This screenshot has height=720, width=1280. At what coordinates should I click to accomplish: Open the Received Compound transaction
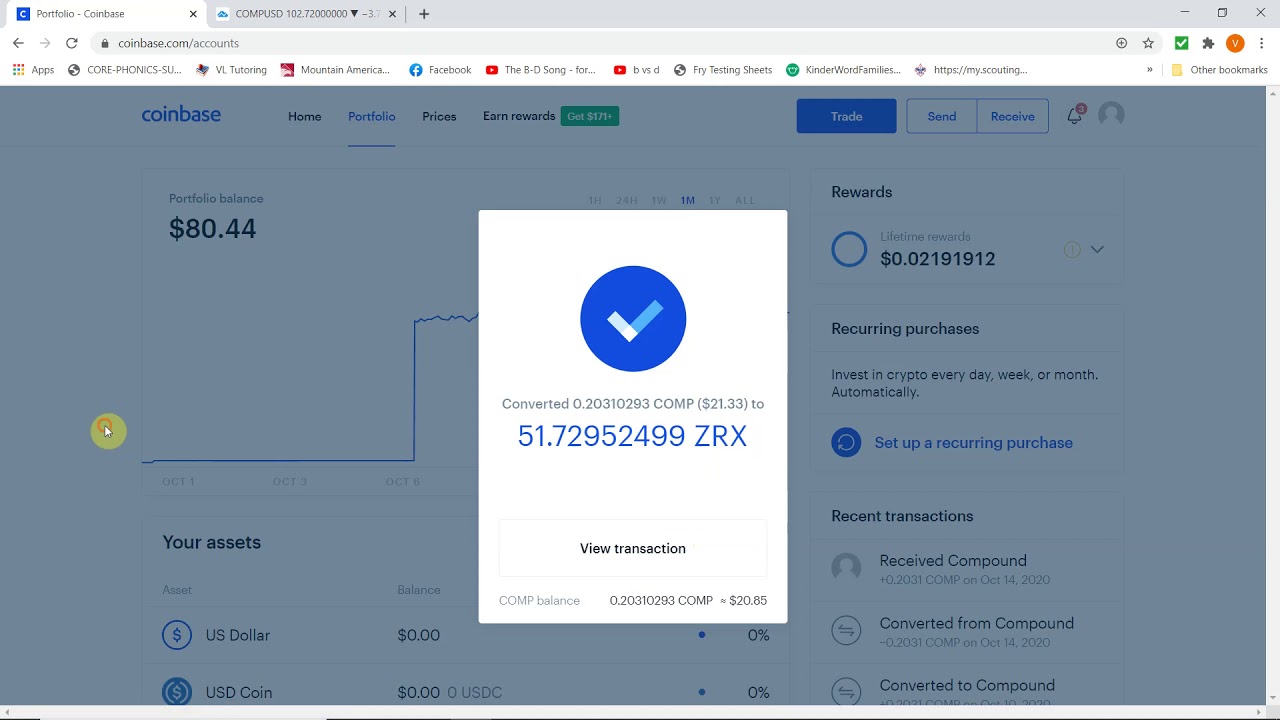click(x=967, y=569)
